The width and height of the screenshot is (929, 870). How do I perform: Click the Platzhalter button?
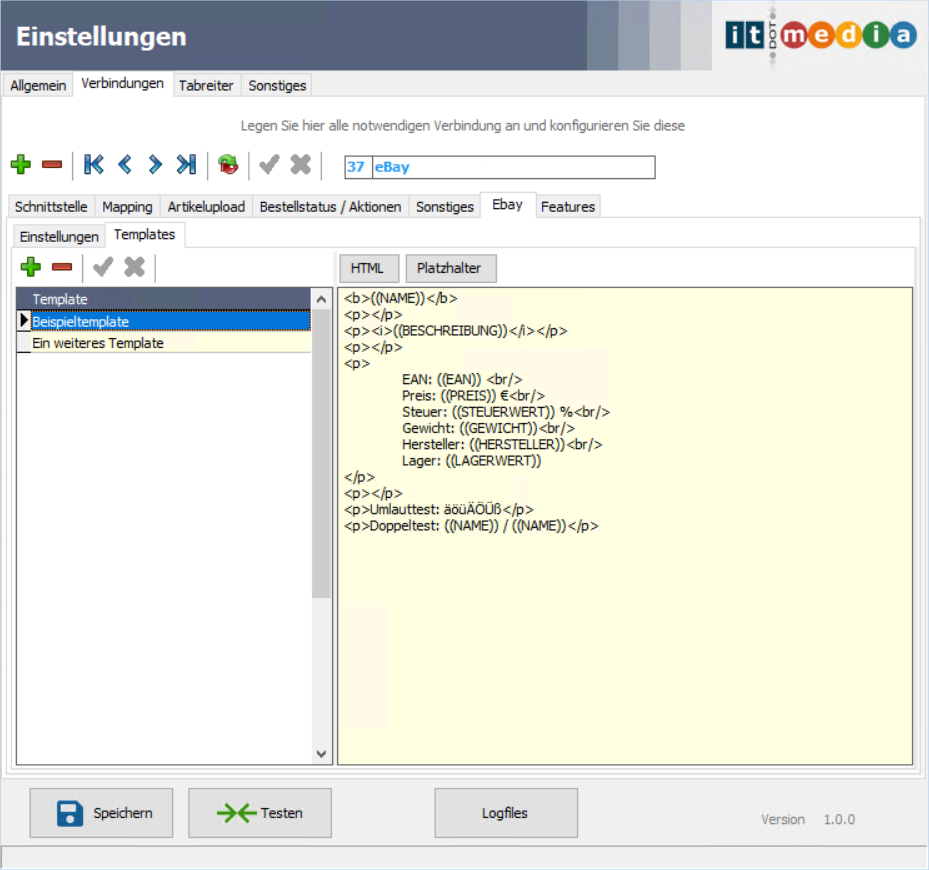point(449,268)
